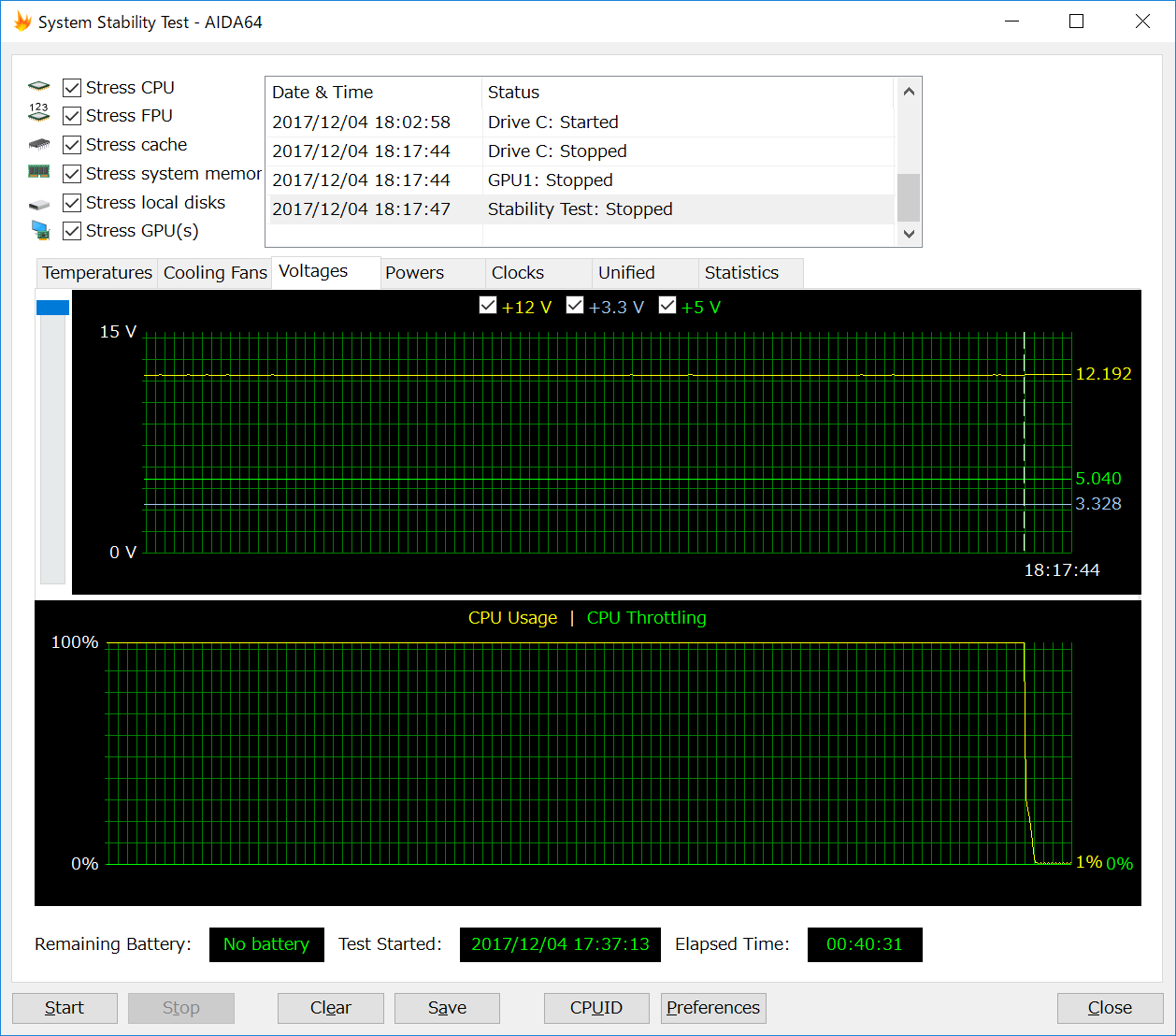1176x1036 pixels.
Task: Click the FPU 123 icon beside Stress FPU
Action: click(x=38, y=113)
